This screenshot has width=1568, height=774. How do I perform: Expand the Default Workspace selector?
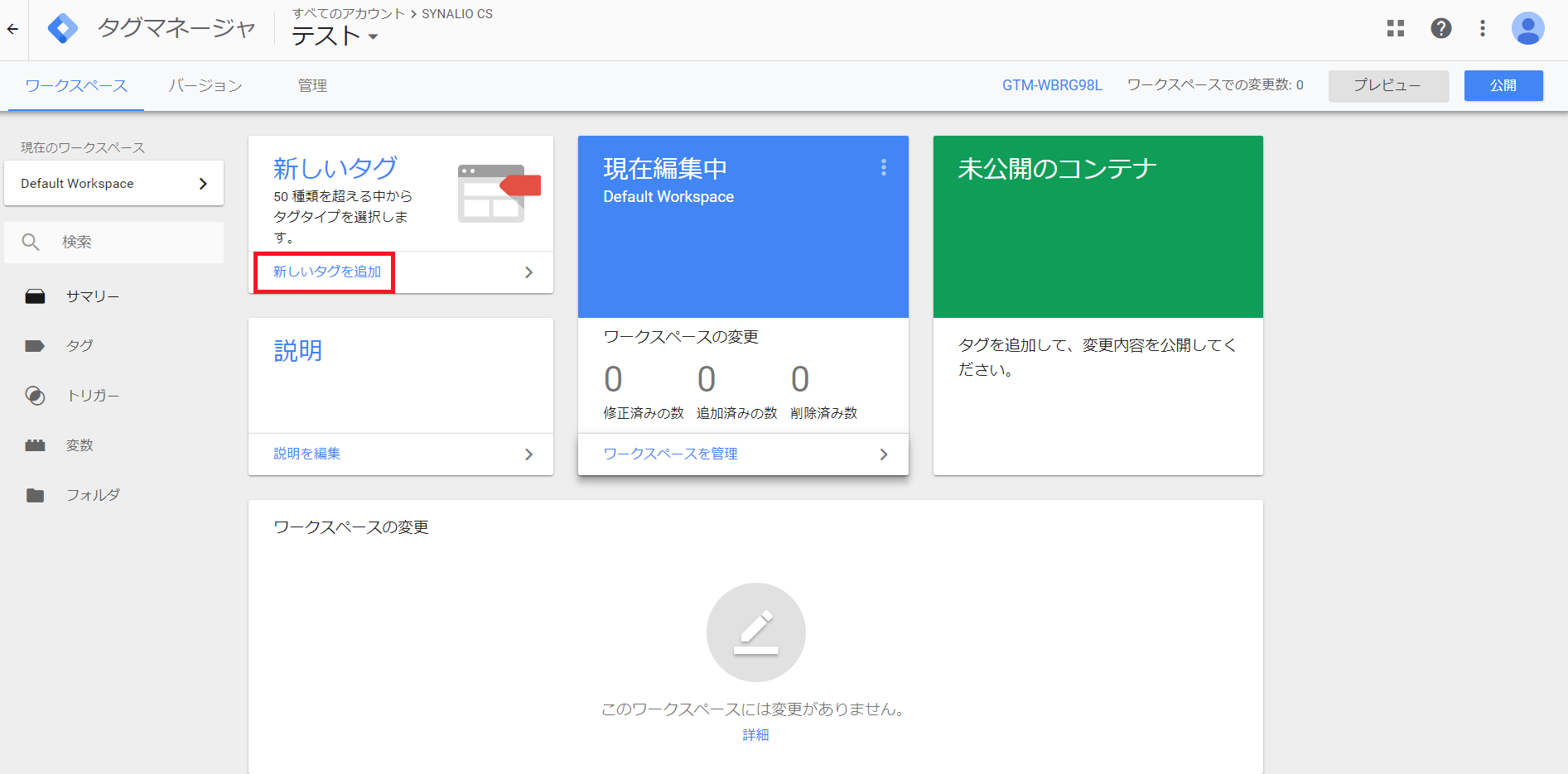[113, 183]
